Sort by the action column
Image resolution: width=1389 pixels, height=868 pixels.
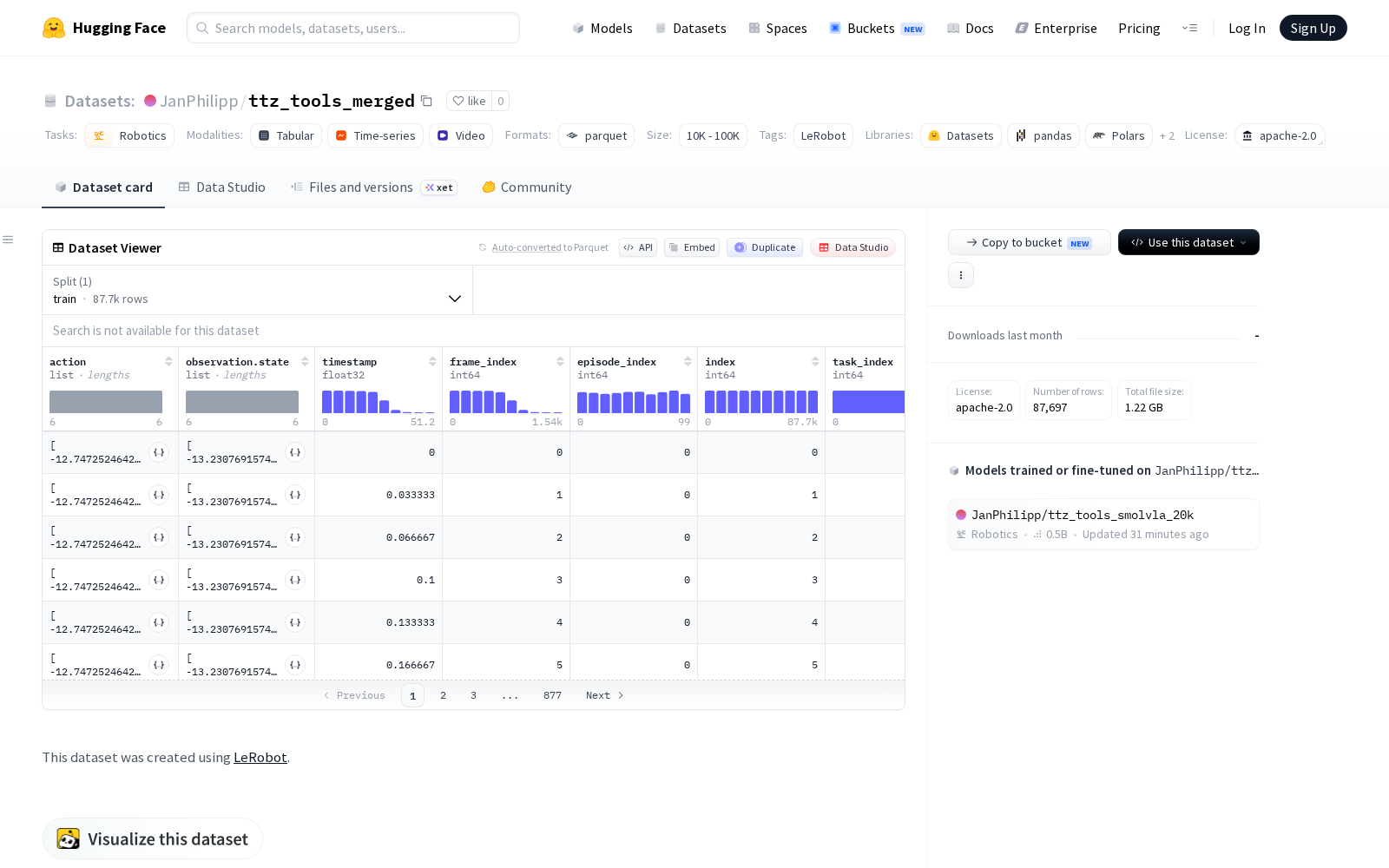tap(168, 362)
